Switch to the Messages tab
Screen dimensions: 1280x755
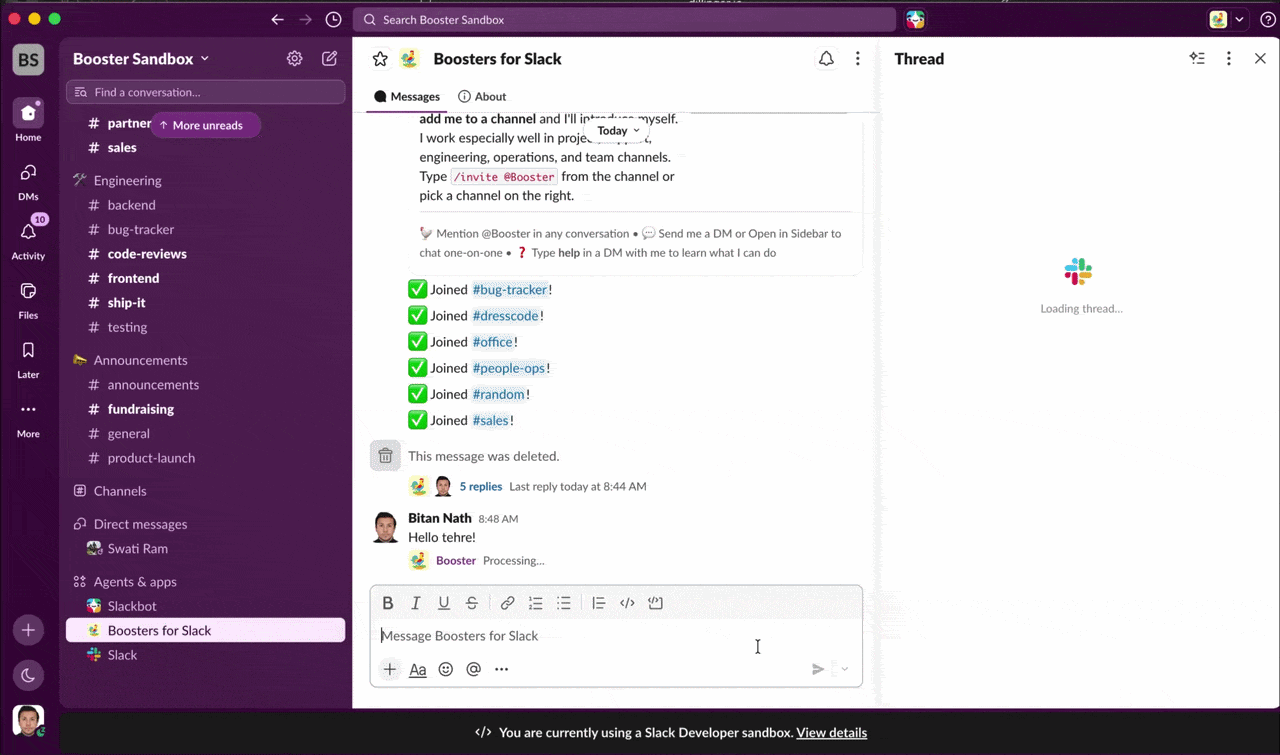click(407, 97)
